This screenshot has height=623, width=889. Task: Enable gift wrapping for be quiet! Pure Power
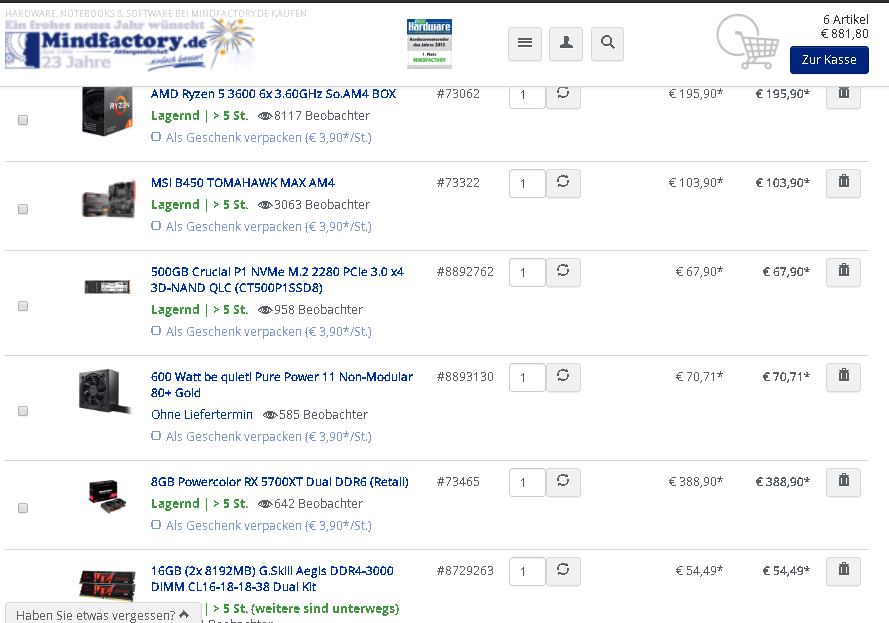156,436
